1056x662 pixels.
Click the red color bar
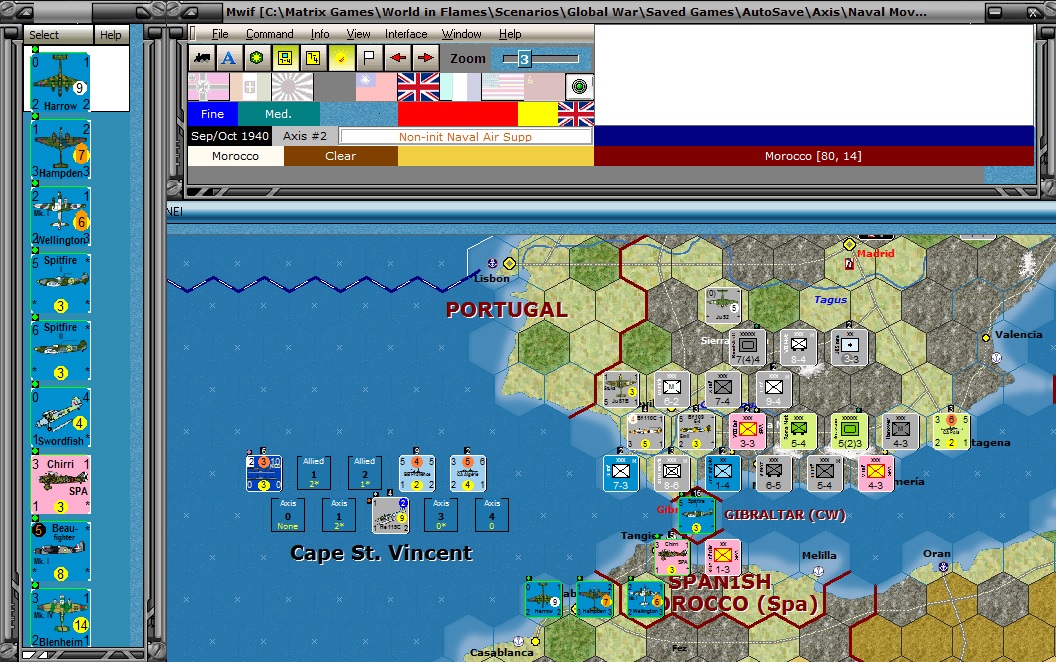pyautogui.click(x=457, y=114)
